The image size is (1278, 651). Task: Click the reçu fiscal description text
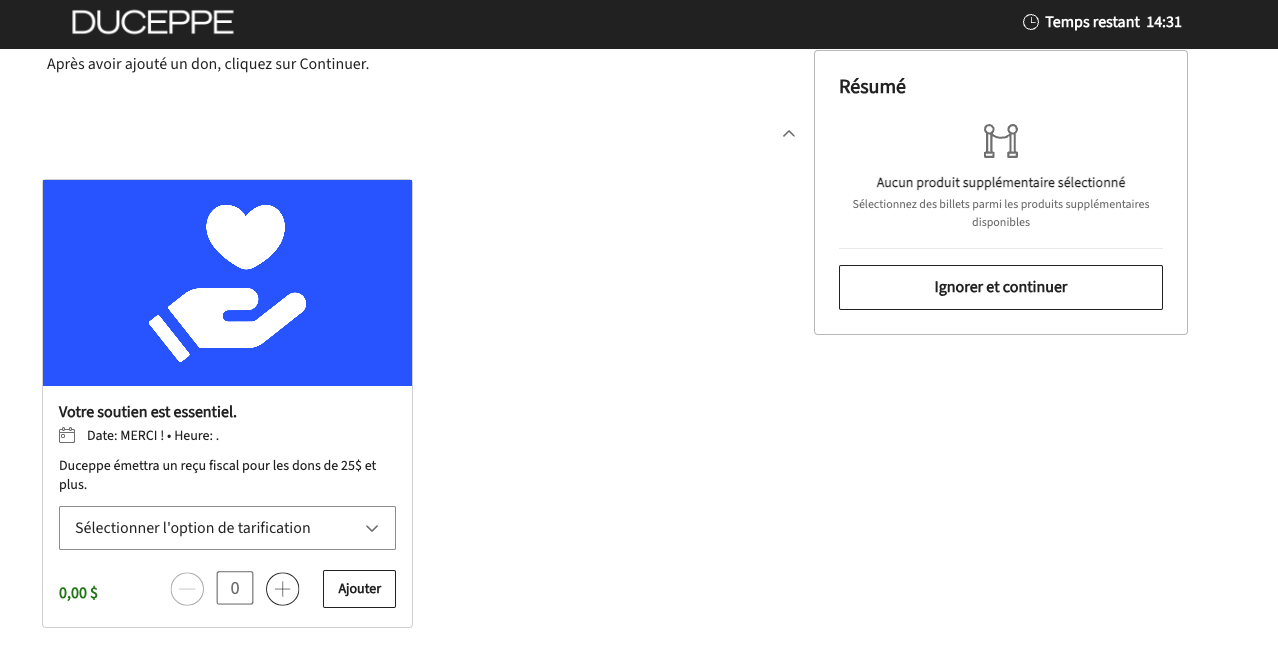(217, 475)
